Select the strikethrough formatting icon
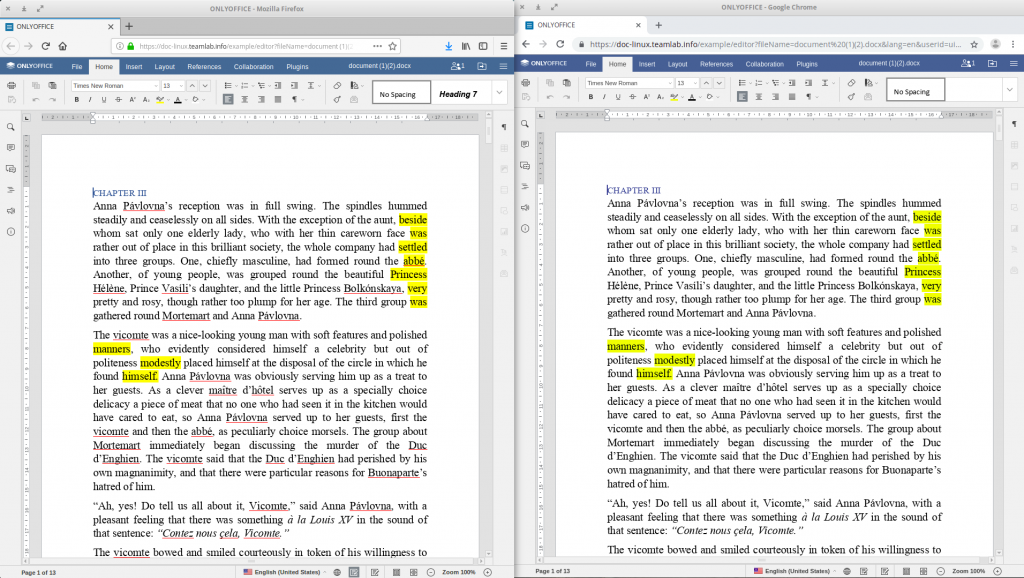This screenshot has height=578, width=1024. point(118,99)
